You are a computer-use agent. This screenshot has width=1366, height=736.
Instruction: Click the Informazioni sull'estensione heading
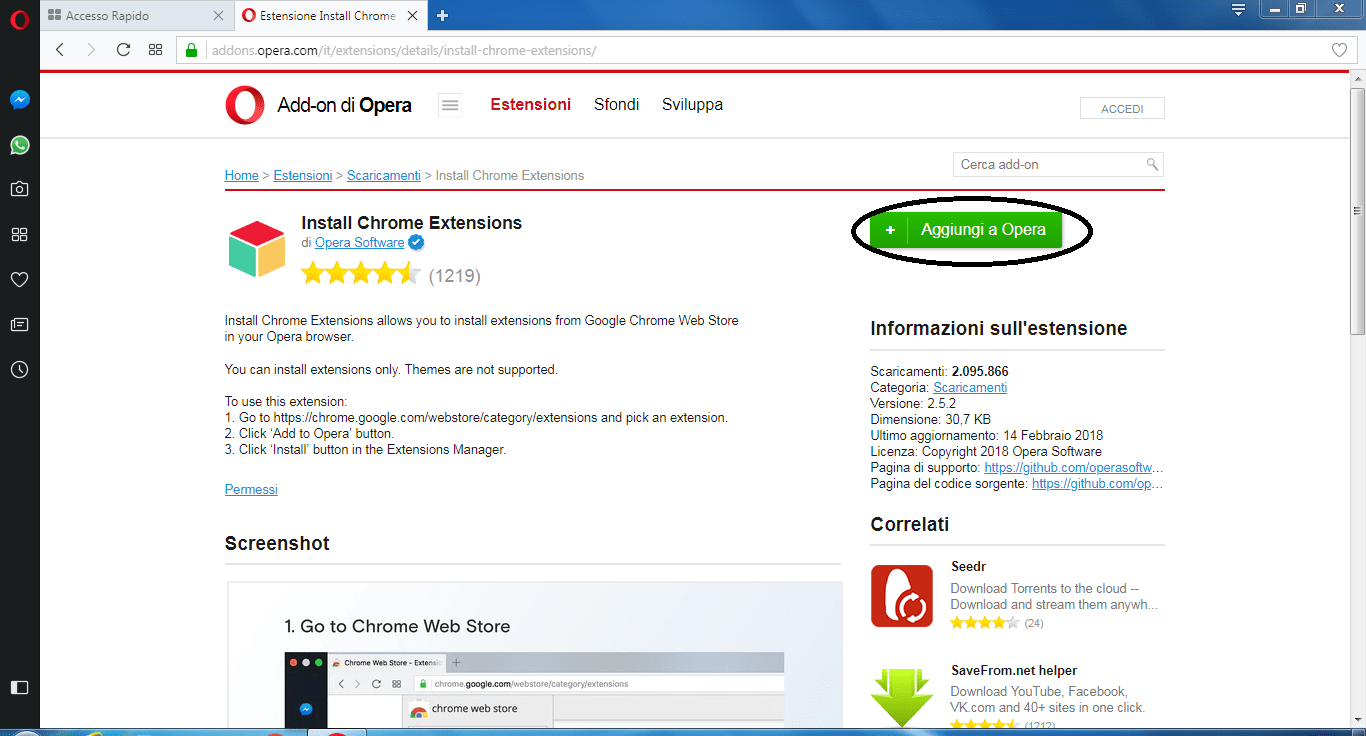pos(999,328)
